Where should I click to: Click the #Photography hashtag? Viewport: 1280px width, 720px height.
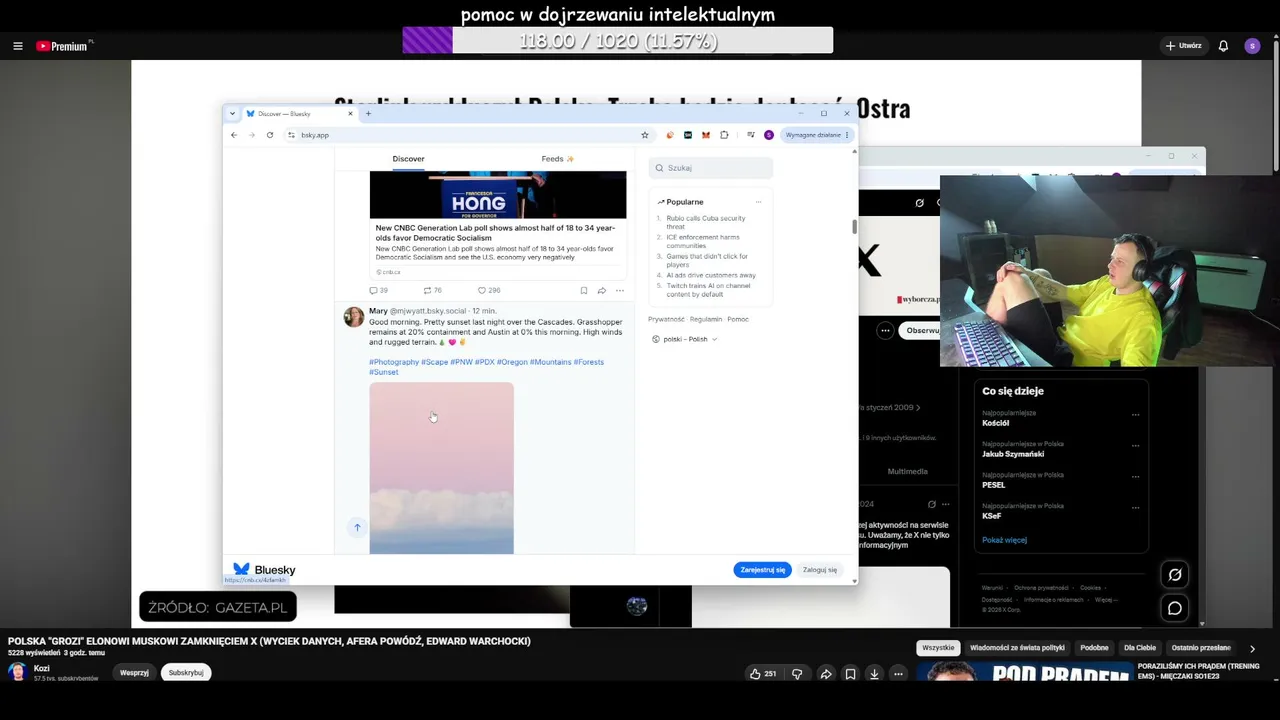(394, 362)
